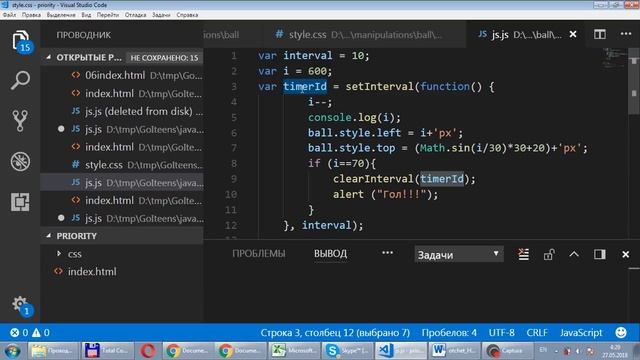Open the Total Commander taskbar button
640x360 pixels.
107,351
